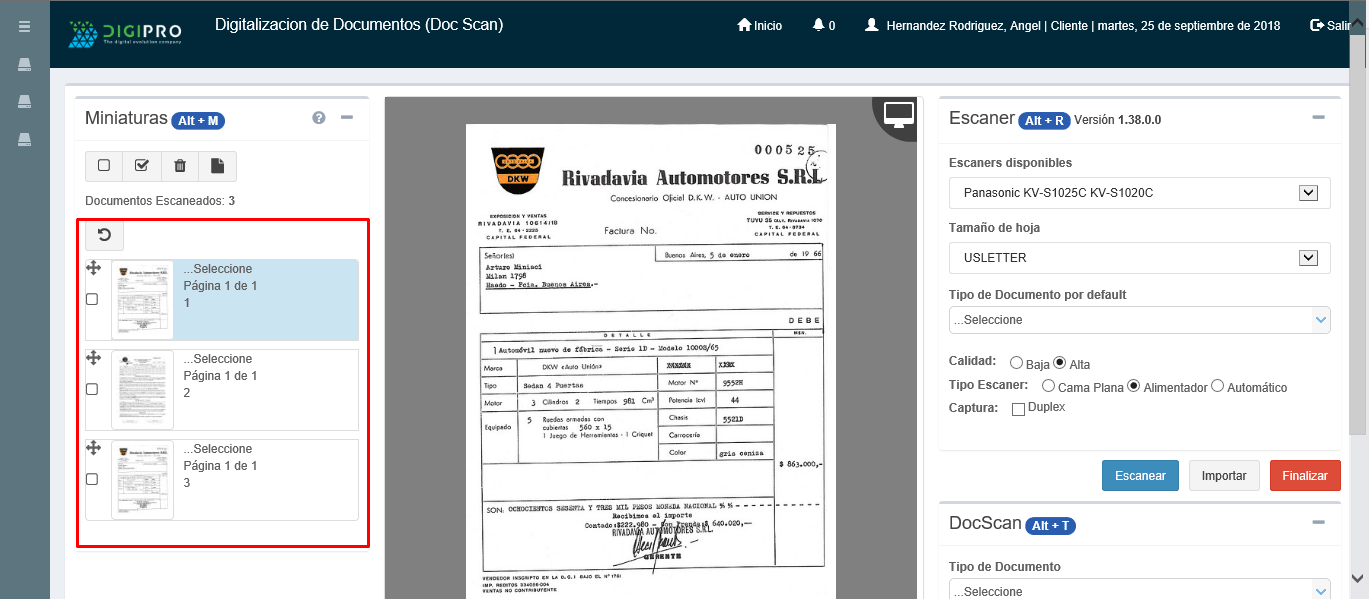
Task: Tick the checkbox for scanned page 2
Action: 92,389
